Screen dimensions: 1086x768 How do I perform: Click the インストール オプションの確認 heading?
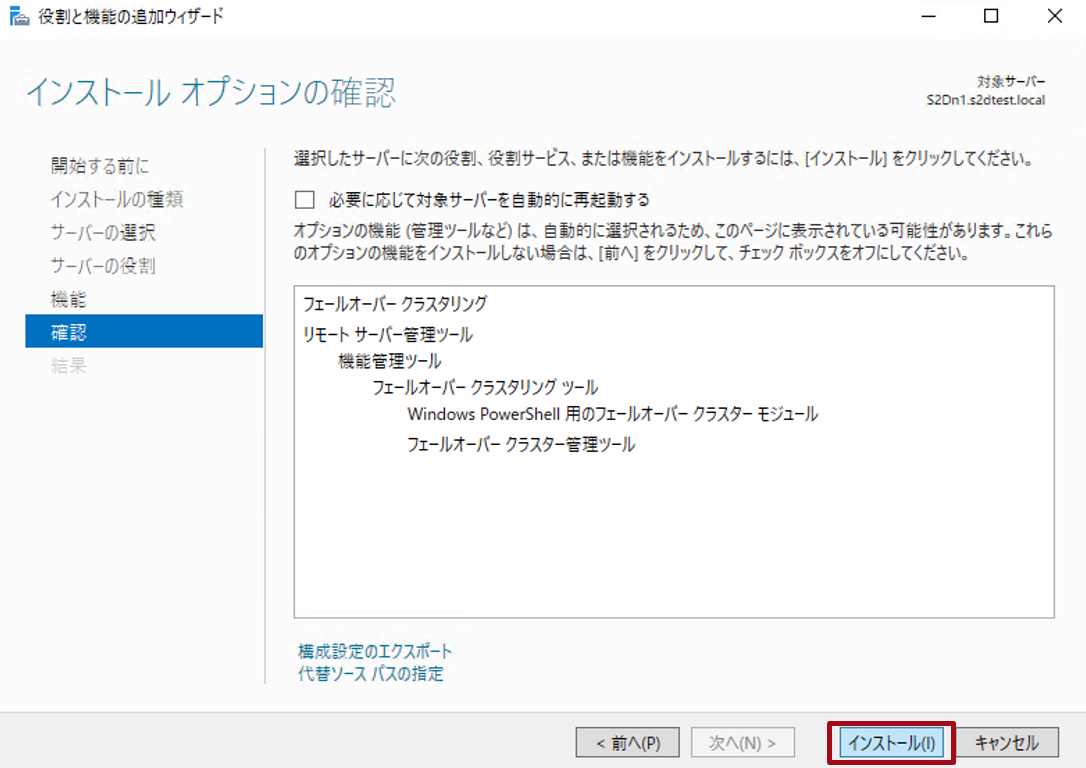coord(211,92)
